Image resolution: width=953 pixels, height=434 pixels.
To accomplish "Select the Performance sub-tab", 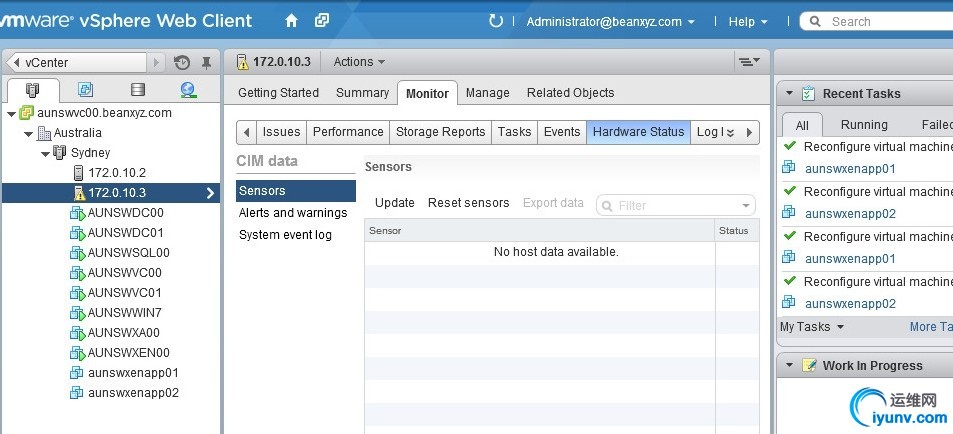I will (348, 132).
